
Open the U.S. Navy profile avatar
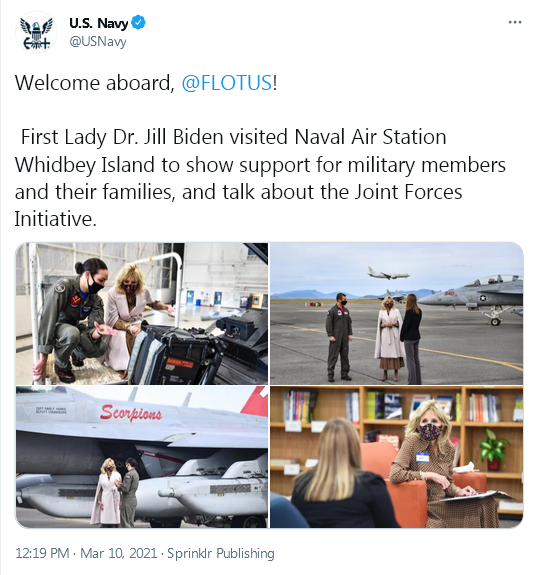pyautogui.click(x=36, y=32)
